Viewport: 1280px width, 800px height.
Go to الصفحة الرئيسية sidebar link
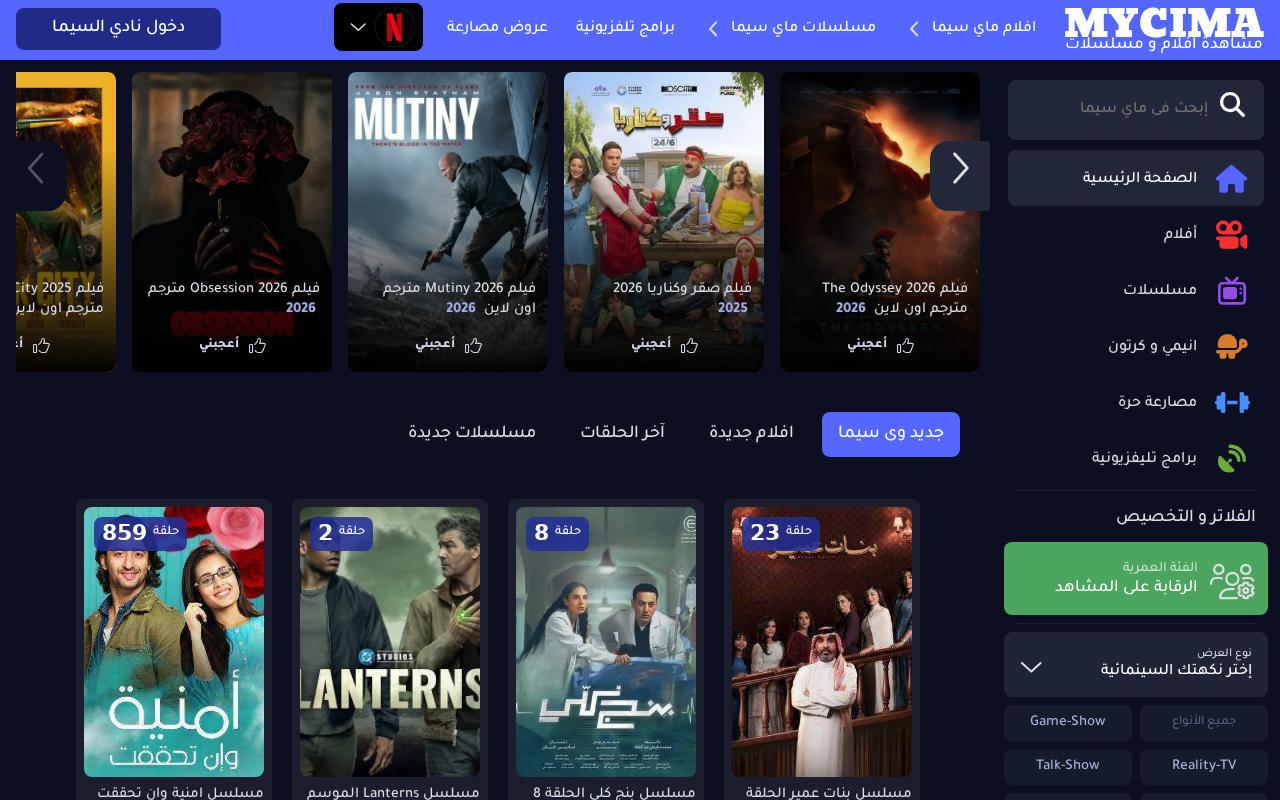point(1136,179)
